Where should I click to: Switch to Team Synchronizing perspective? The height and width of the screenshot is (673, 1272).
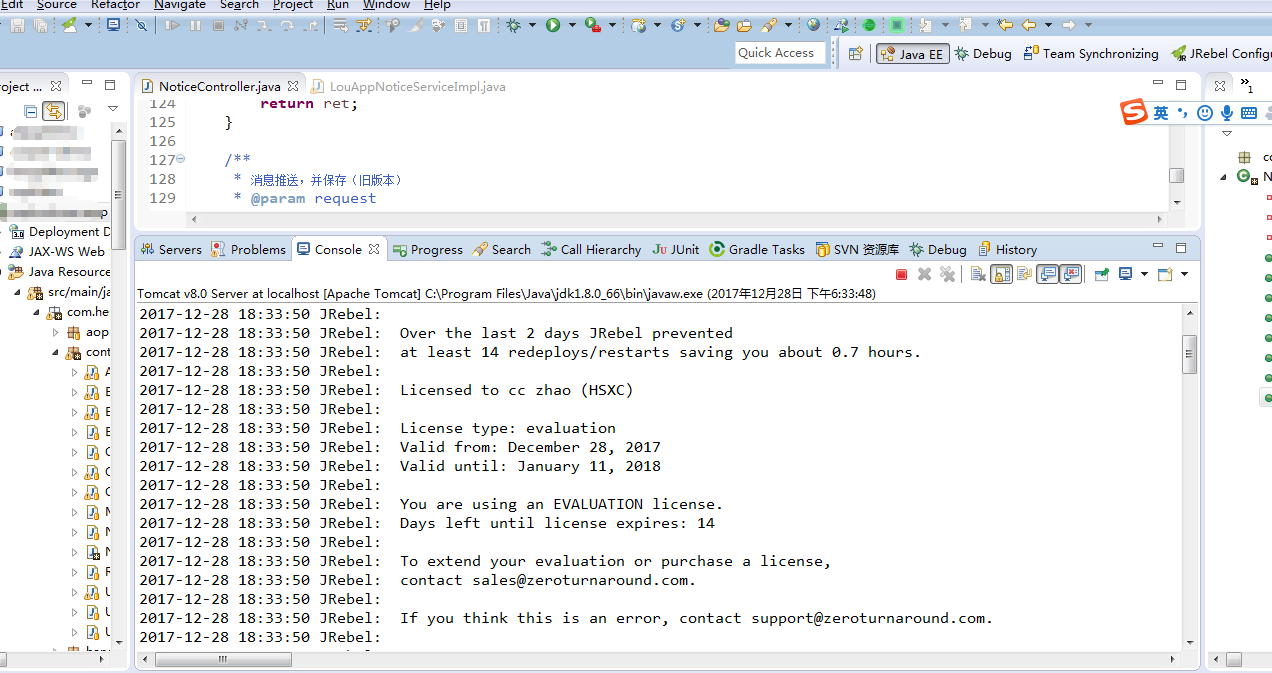1091,54
